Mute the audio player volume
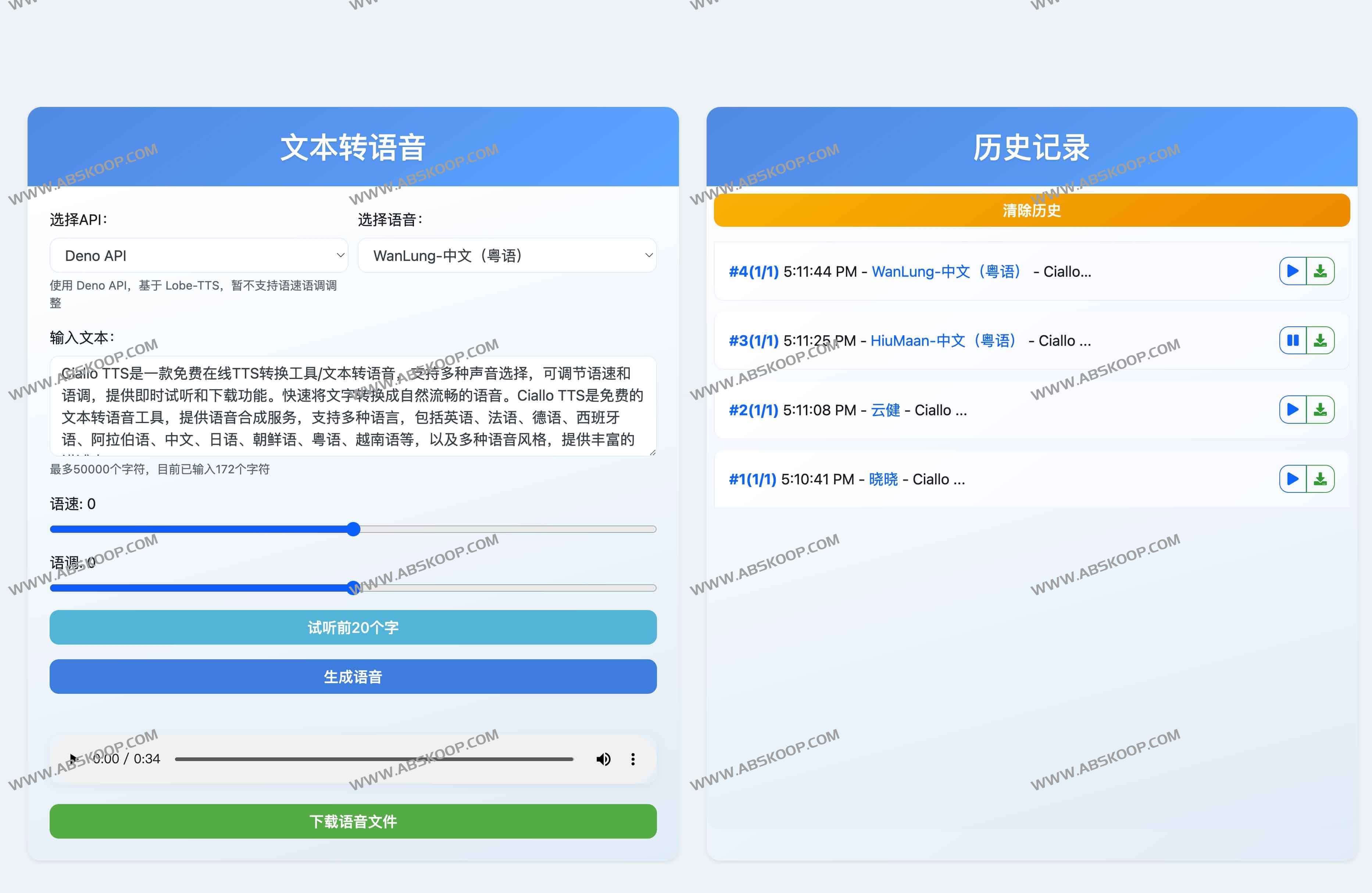Viewport: 1372px width, 893px height. (x=603, y=759)
